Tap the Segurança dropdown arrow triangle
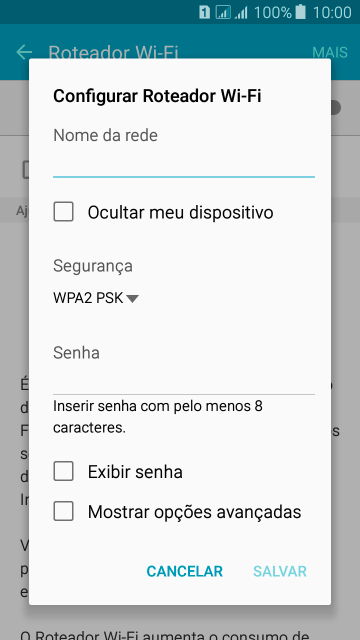 point(132,299)
